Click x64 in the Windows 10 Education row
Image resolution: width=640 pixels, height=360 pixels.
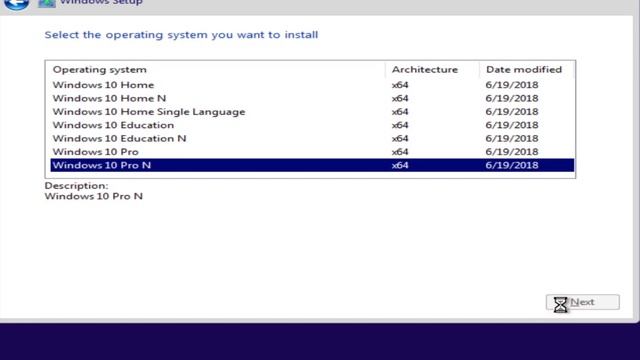400,125
